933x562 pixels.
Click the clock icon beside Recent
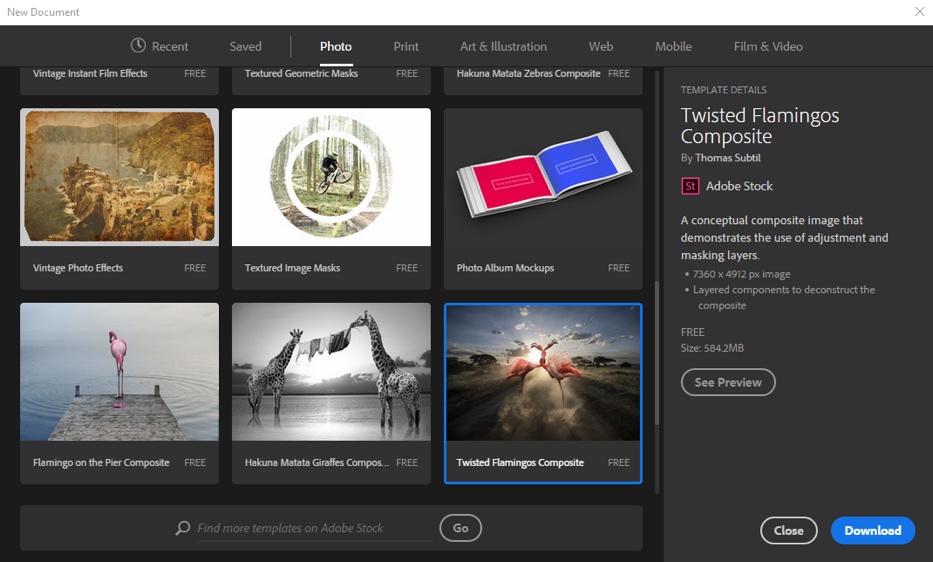point(138,46)
